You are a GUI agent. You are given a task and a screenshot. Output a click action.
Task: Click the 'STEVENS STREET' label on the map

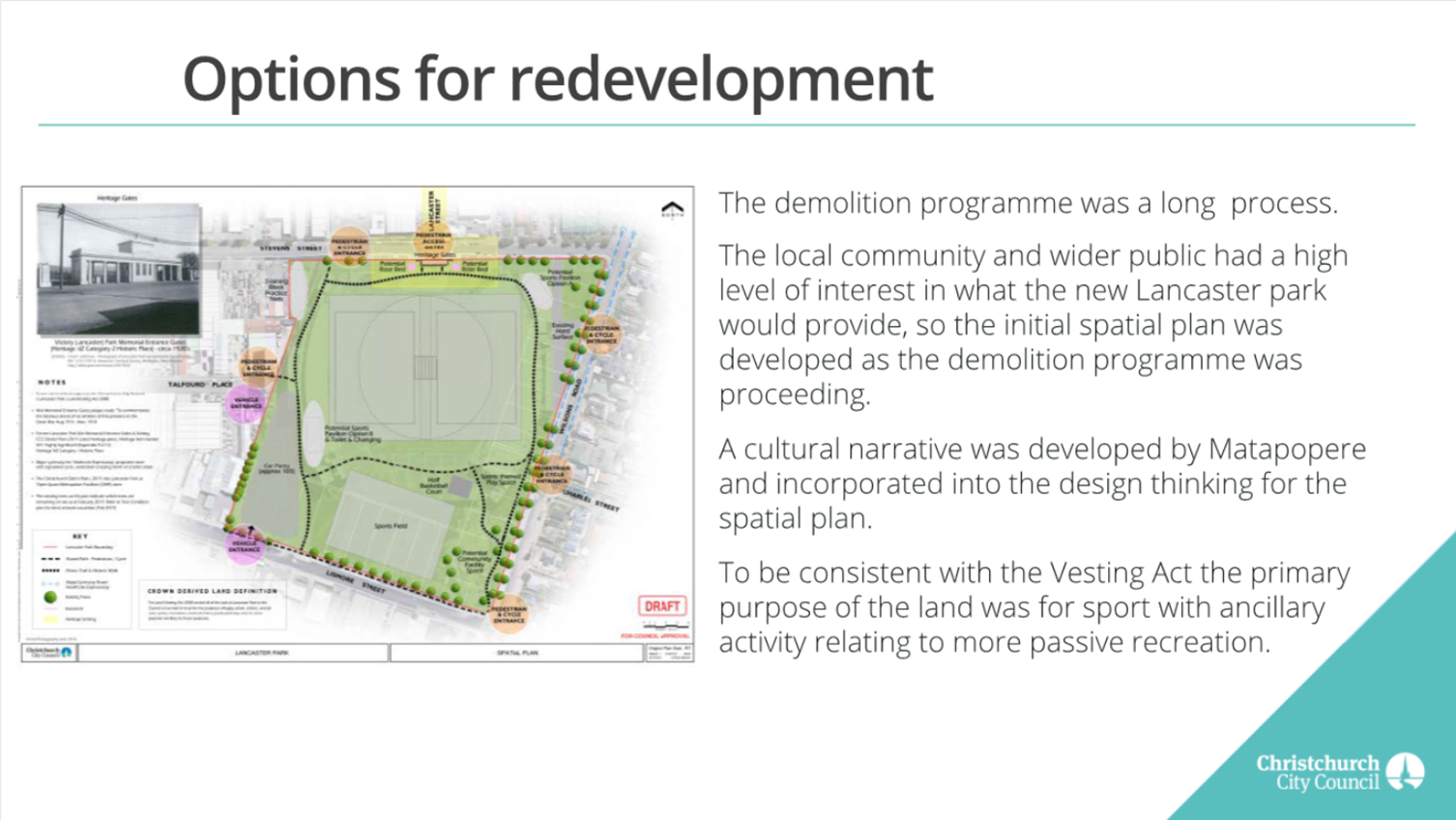(x=292, y=249)
